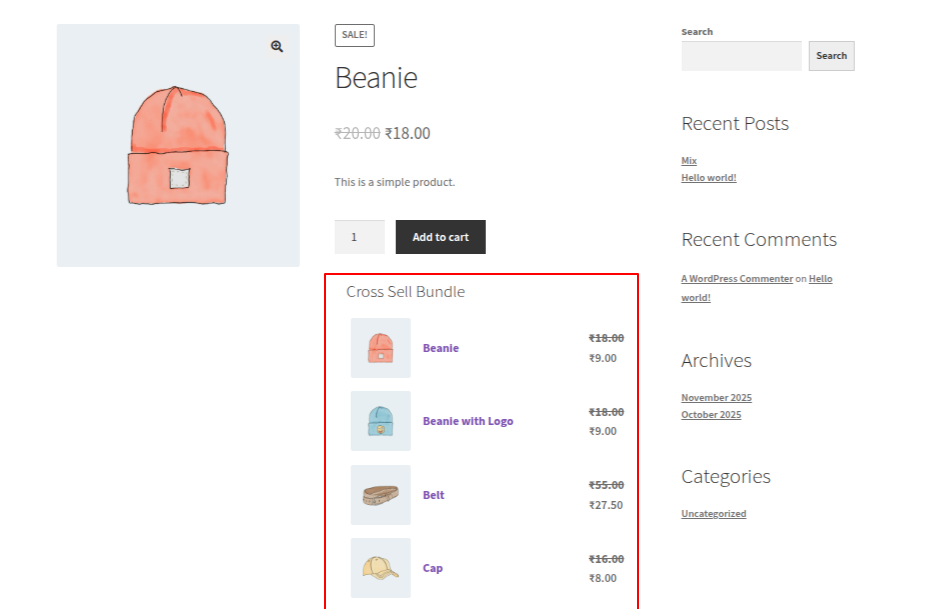Image resolution: width=929 pixels, height=609 pixels.
Task: Open the Beanie link in Cross Sell Bundle
Action: 441,348
